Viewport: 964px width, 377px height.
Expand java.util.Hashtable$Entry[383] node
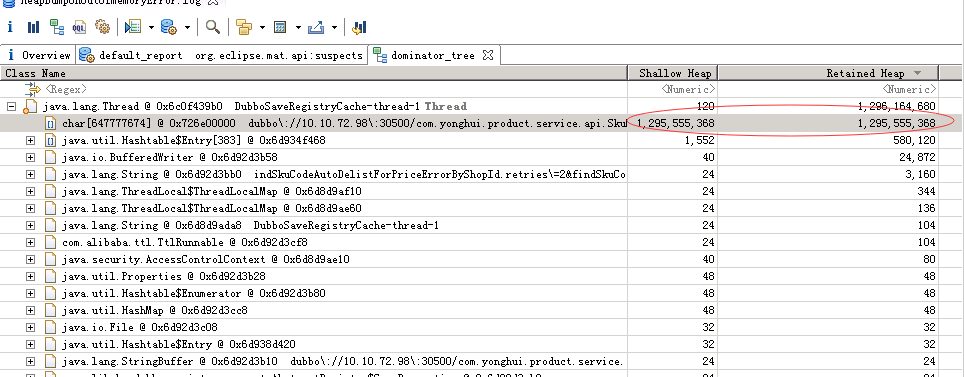click(x=30, y=140)
